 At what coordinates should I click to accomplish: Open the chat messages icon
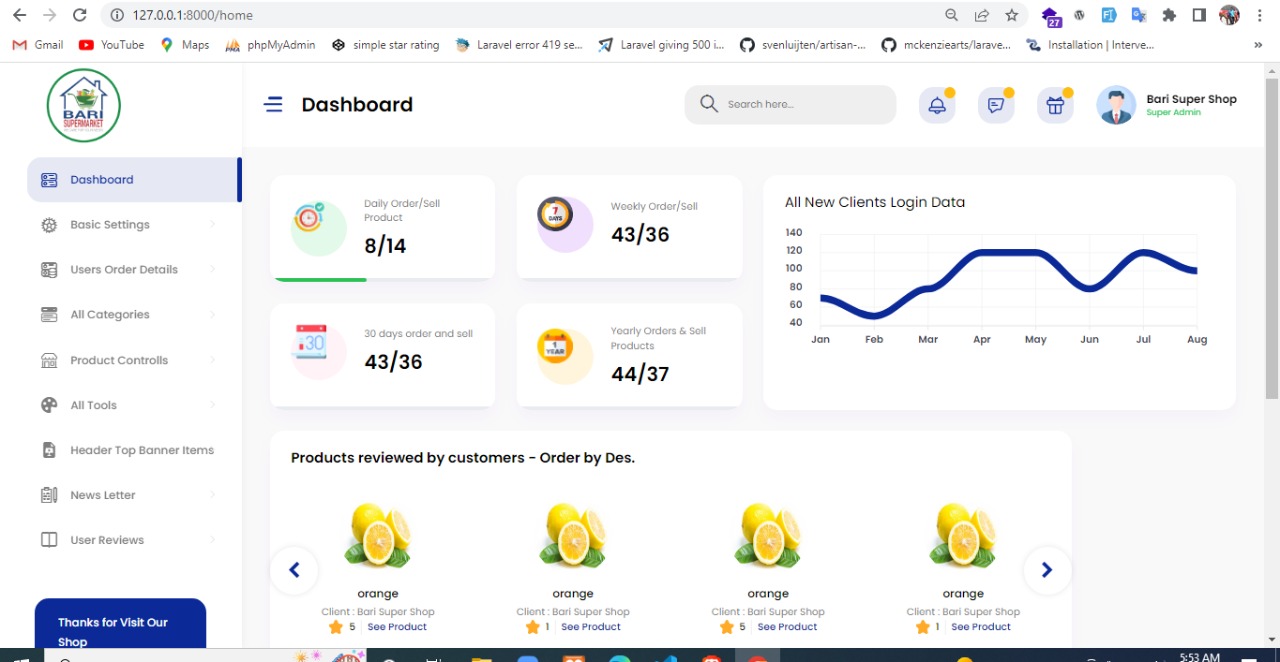point(996,105)
